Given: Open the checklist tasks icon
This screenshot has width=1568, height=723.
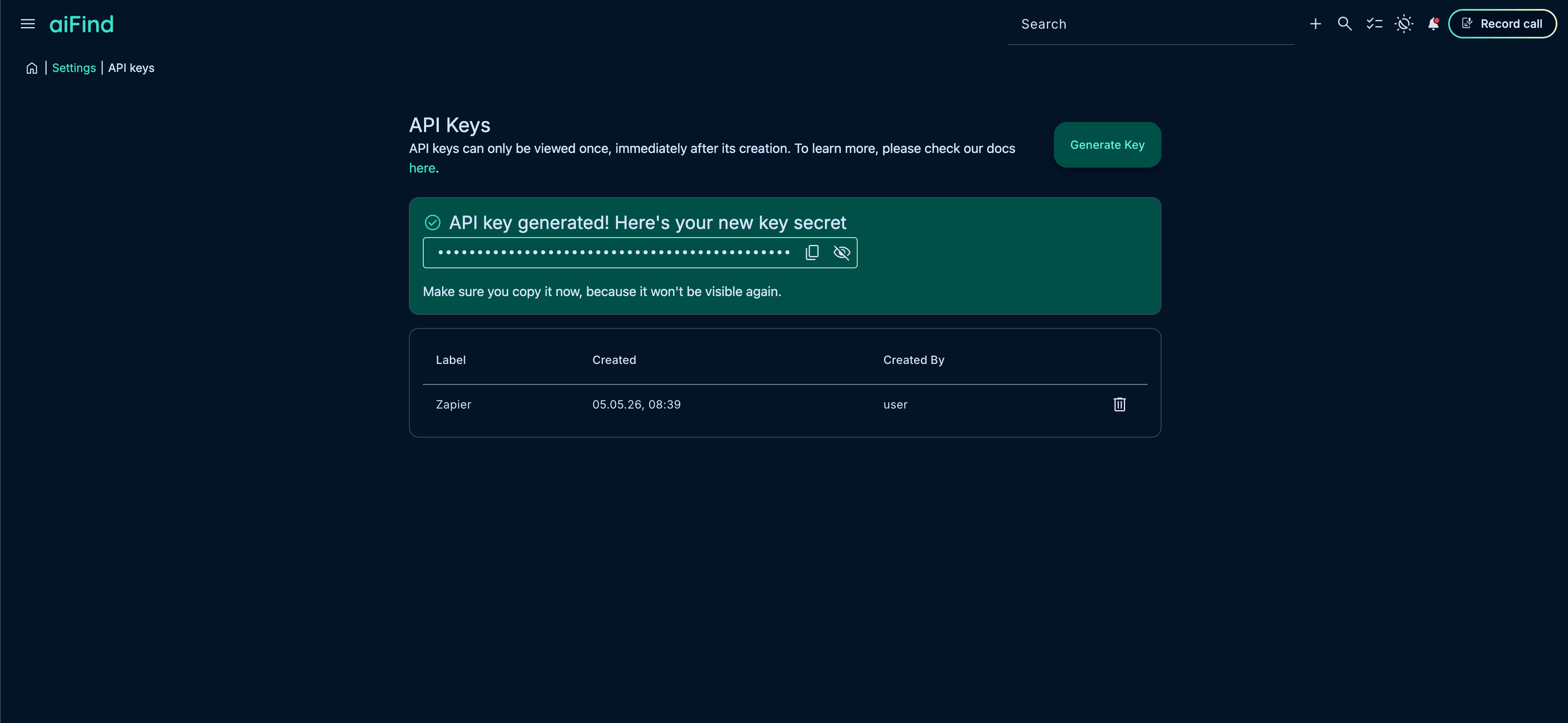Looking at the screenshot, I should (1375, 24).
